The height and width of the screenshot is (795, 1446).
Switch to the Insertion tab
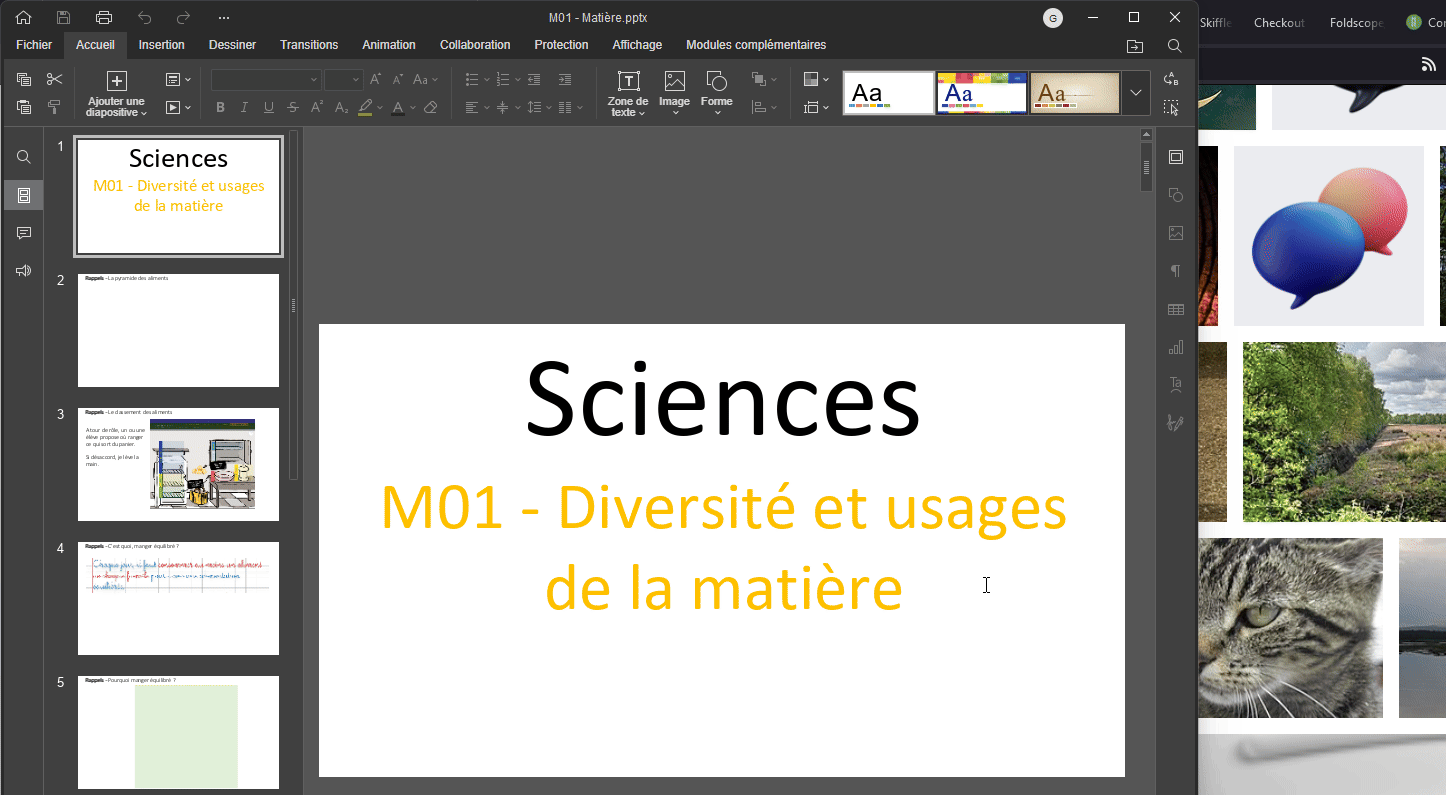click(161, 45)
